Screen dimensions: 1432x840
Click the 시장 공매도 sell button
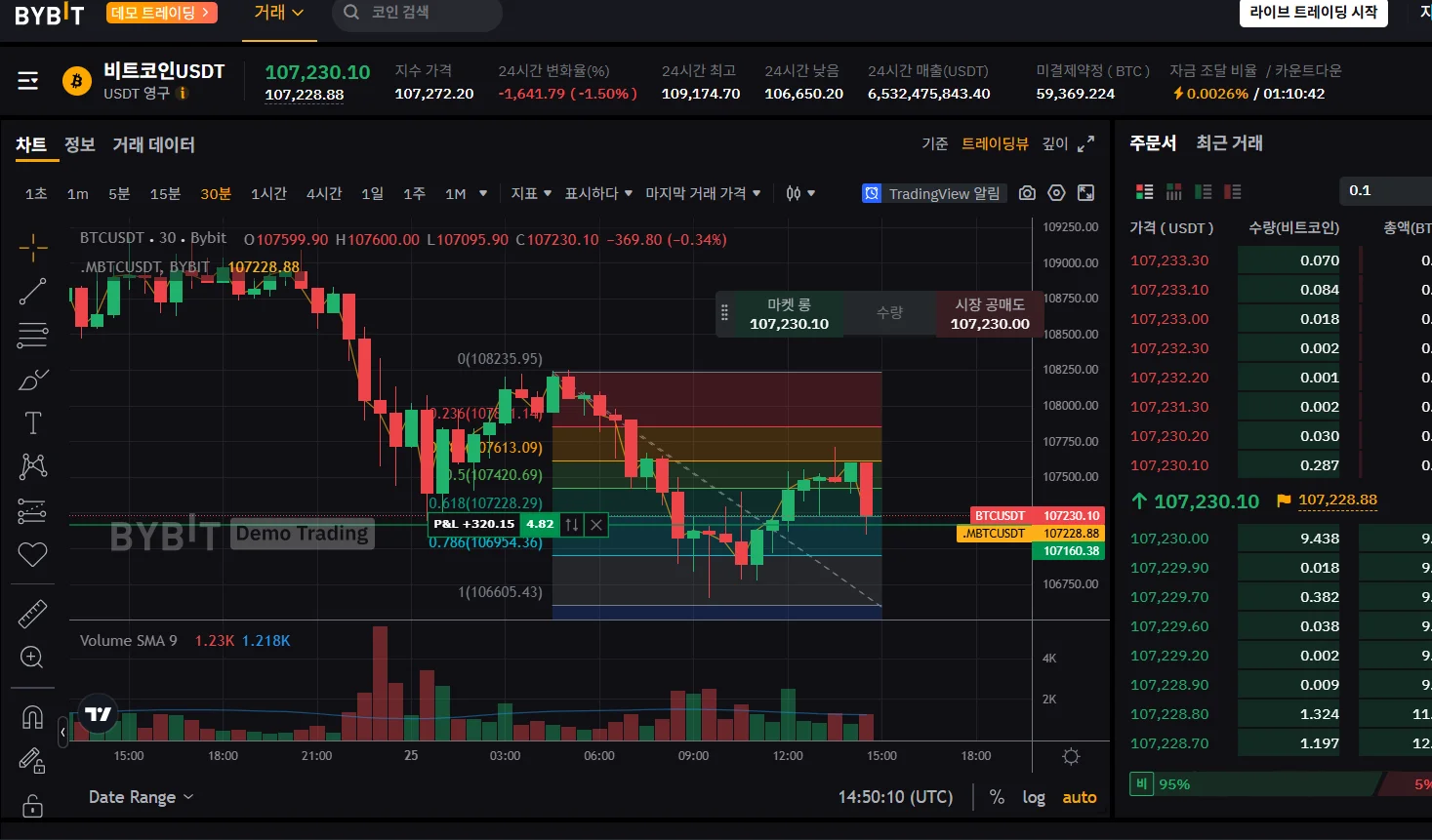[990, 314]
